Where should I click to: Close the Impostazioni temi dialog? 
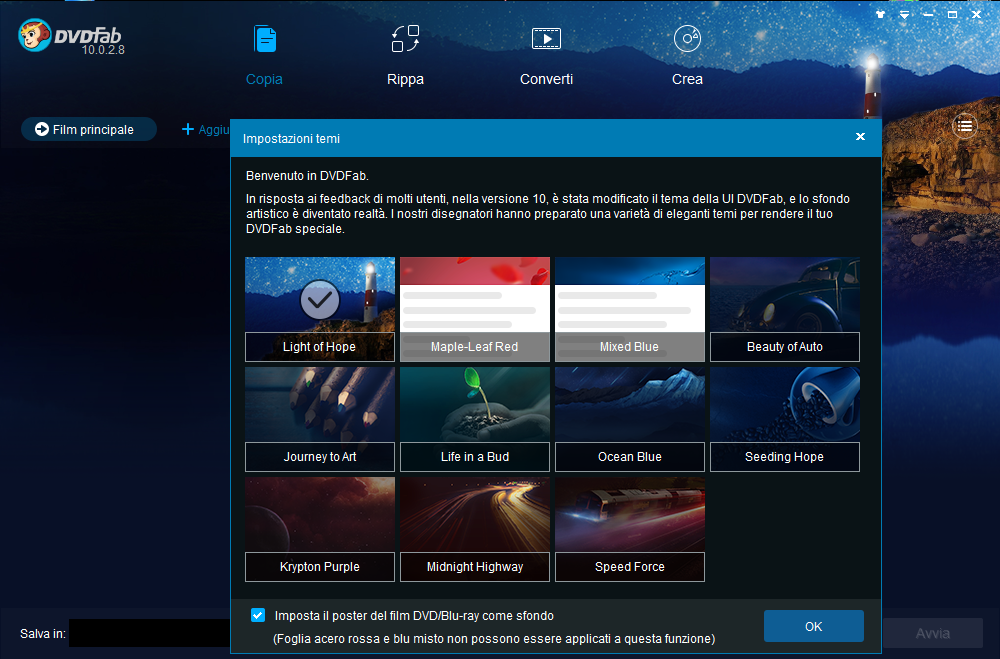pos(860,137)
